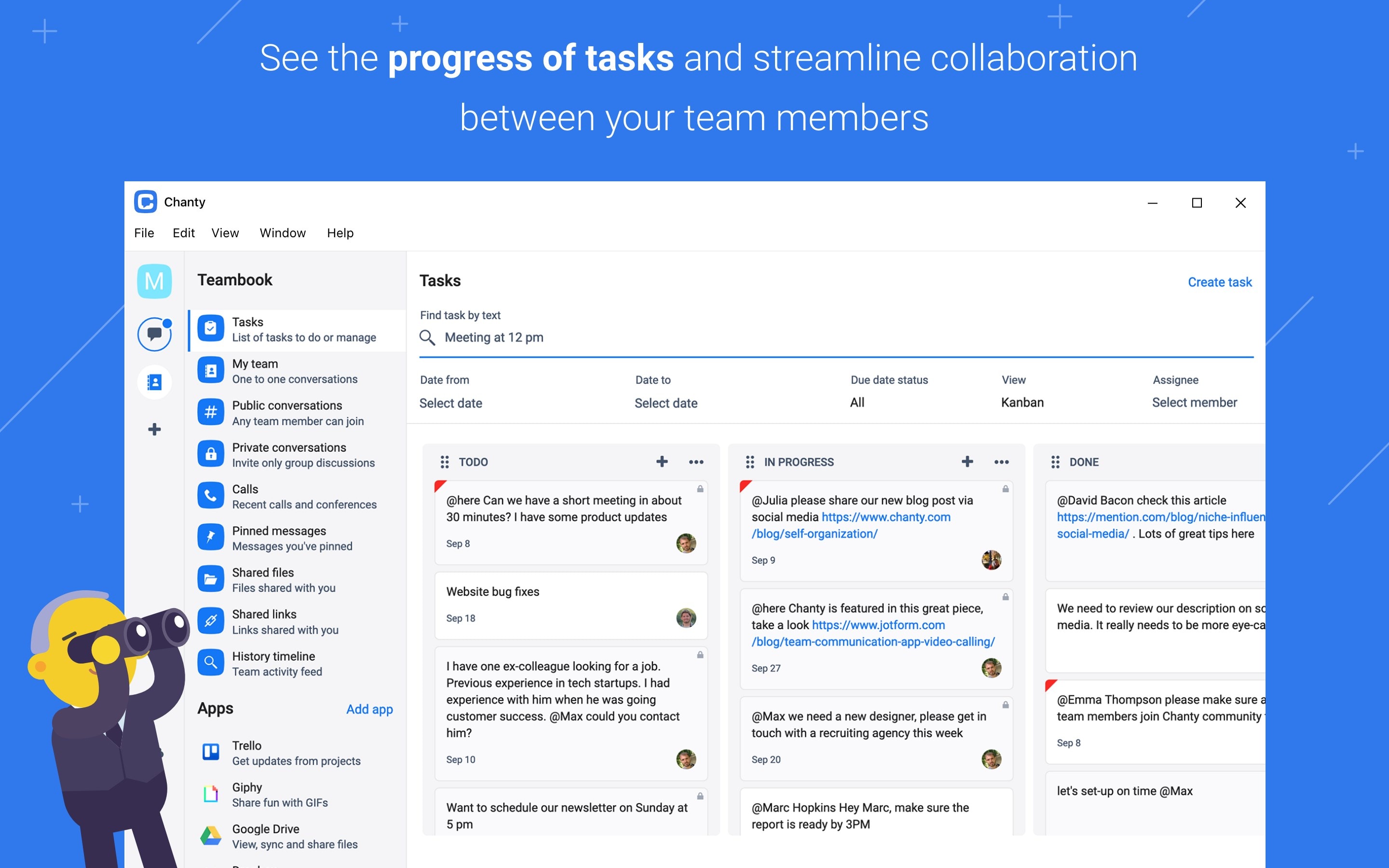1389x868 pixels.
Task: Click History Timeline icon in sidebar
Action: (210, 662)
